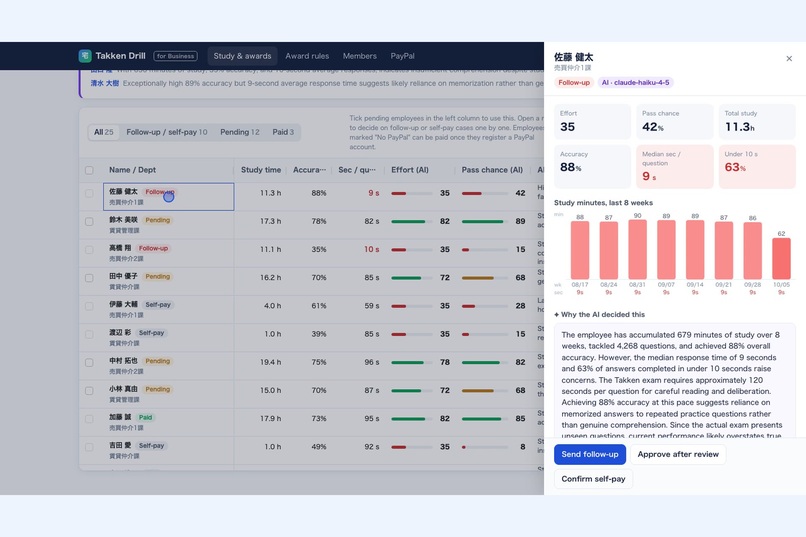Click the Approve after review button
The image size is (806, 537).
coord(678,454)
